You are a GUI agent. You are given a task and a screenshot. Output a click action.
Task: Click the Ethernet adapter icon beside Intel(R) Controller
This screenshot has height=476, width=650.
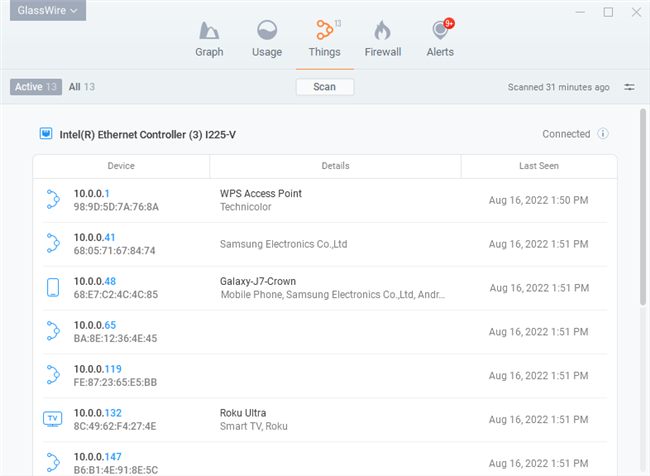(x=45, y=134)
